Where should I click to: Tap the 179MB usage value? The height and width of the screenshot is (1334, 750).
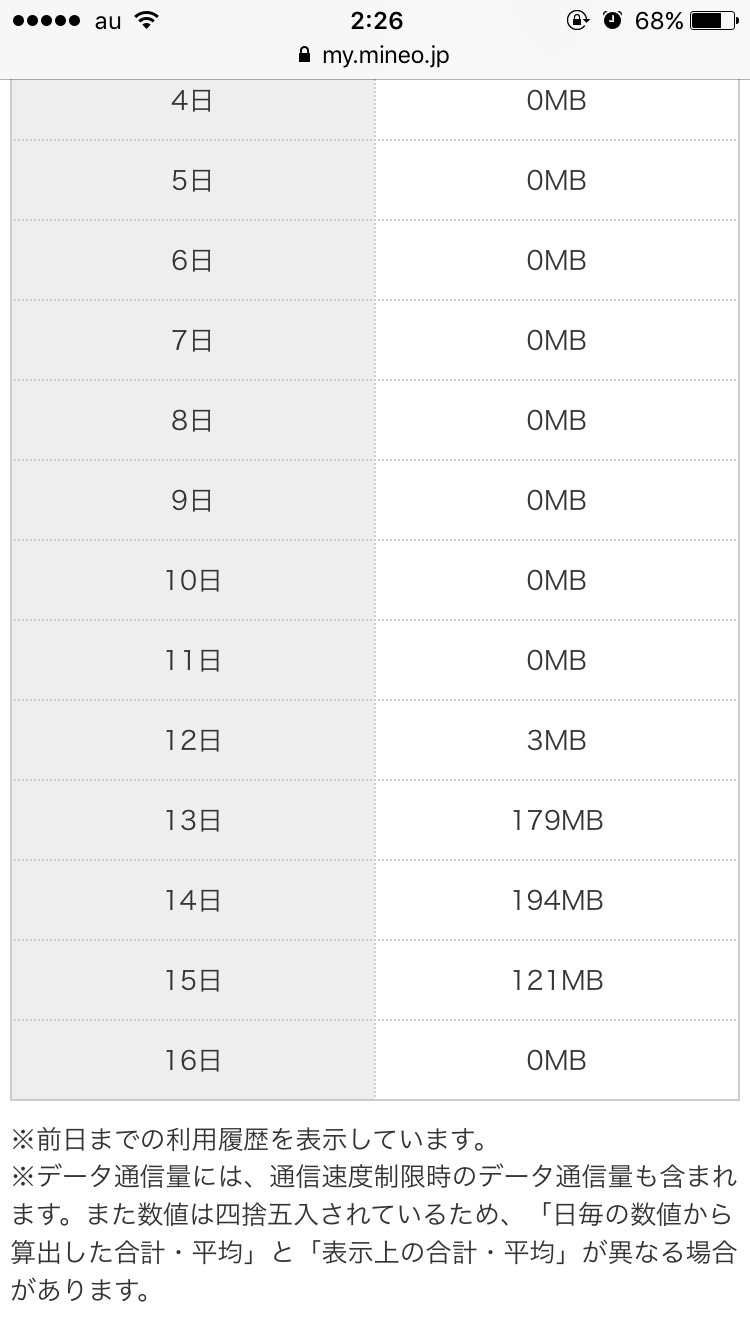pos(557,820)
